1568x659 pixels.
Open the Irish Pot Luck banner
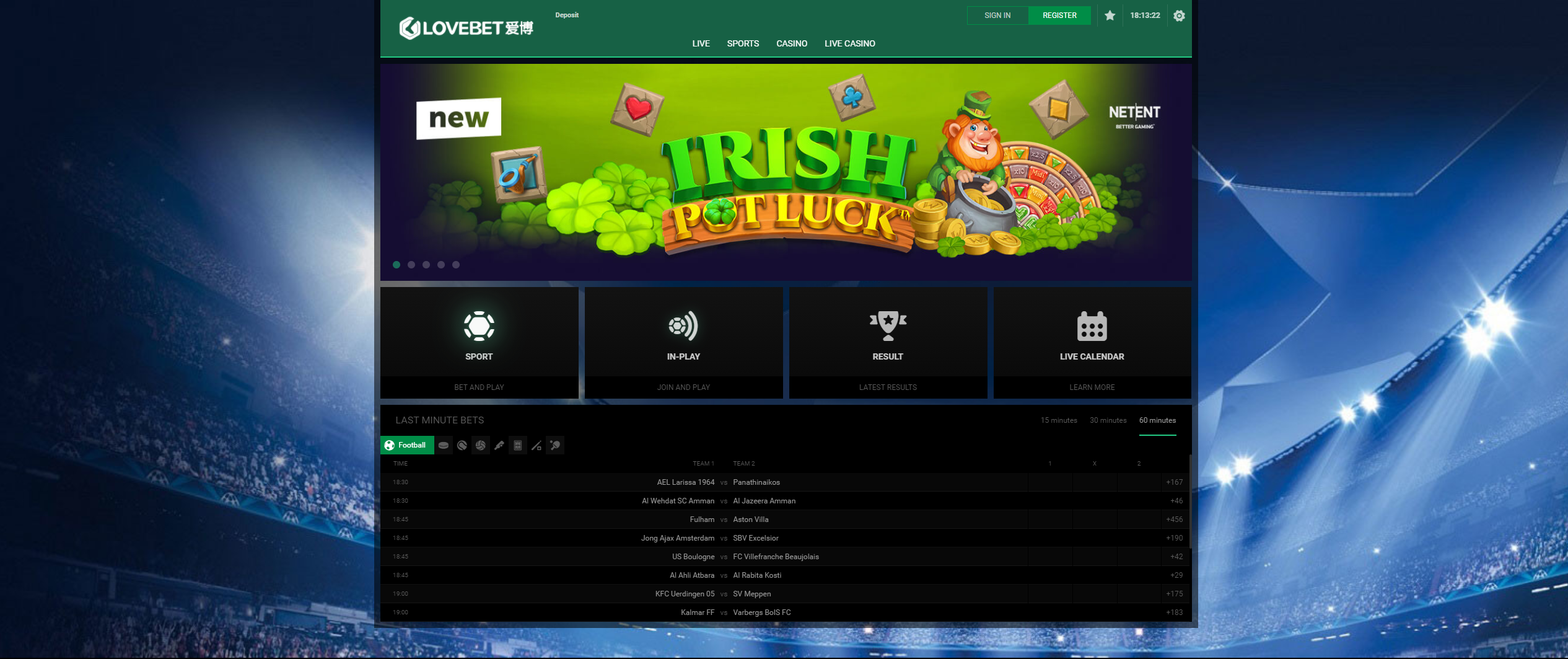click(x=786, y=172)
